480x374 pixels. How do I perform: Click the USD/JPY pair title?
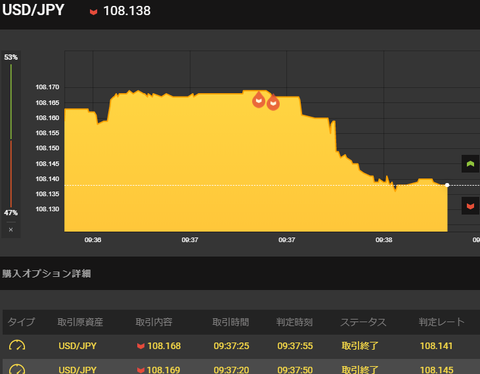(x=33, y=10)
